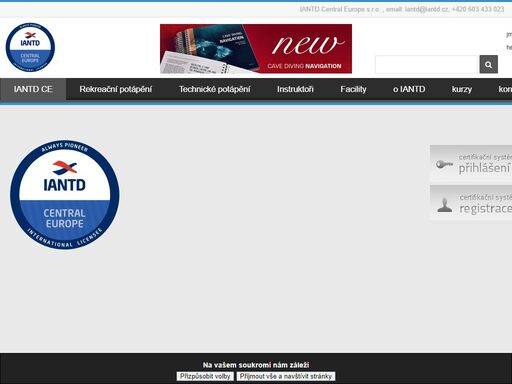Click the person icon beside registrace

[x=445, y=205]
